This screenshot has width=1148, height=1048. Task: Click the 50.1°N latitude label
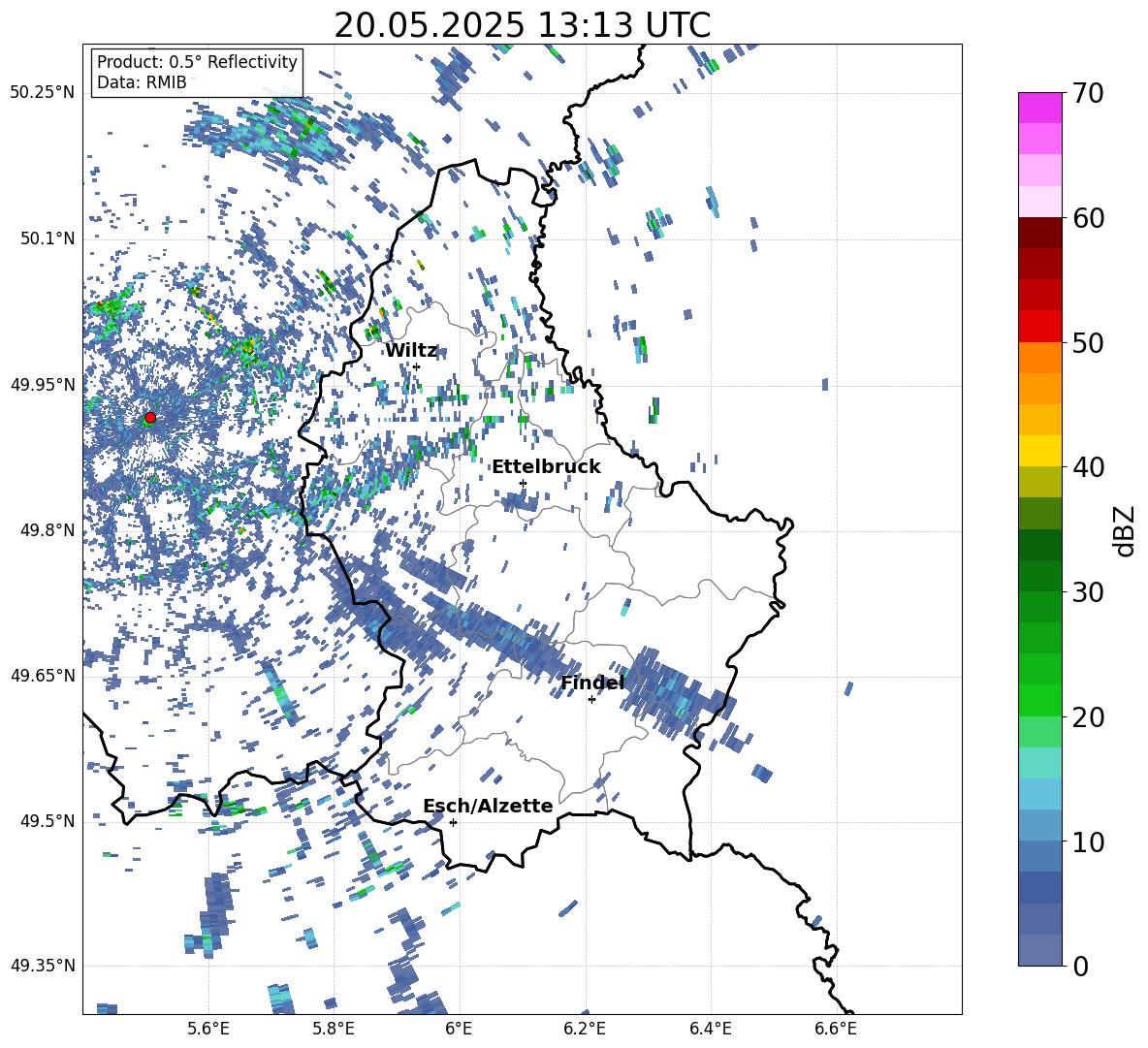[x=48, y=238]
